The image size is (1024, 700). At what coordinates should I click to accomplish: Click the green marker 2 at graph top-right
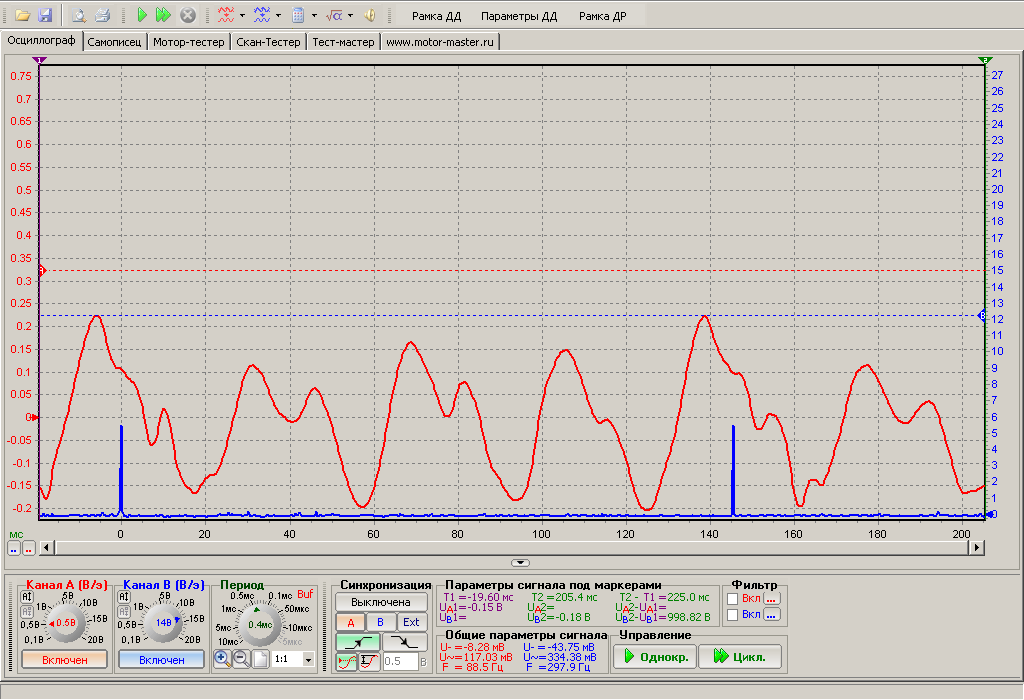[985, 60]
